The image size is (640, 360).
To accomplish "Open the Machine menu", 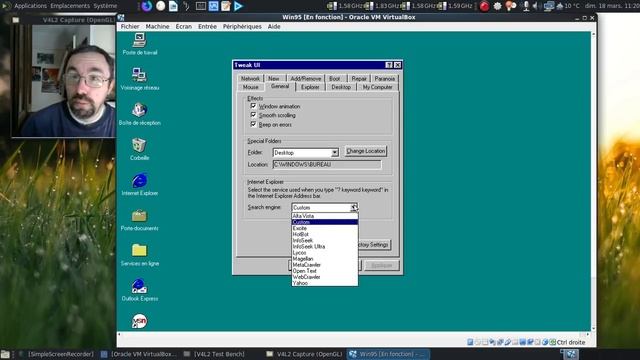I will coord(157,26).
